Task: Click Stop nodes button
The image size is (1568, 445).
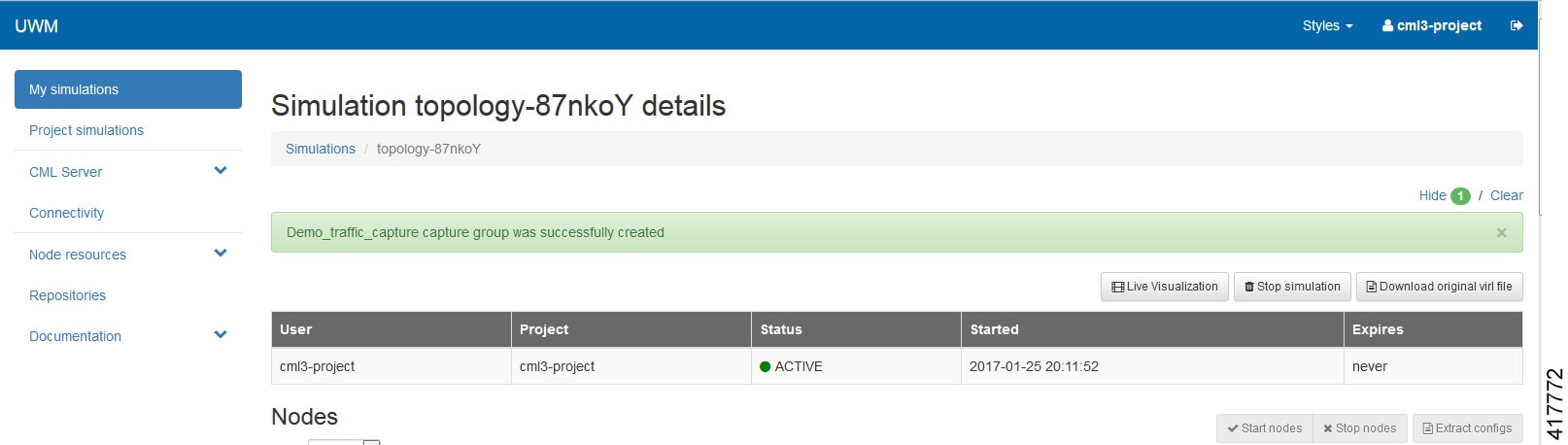Action: click(1359, 428)
